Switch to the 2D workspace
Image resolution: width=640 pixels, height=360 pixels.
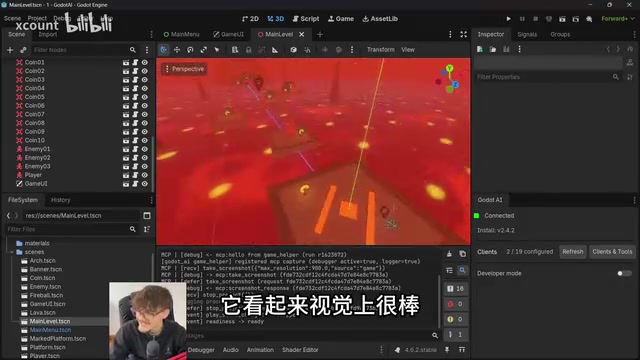click(x=250, y=19)
